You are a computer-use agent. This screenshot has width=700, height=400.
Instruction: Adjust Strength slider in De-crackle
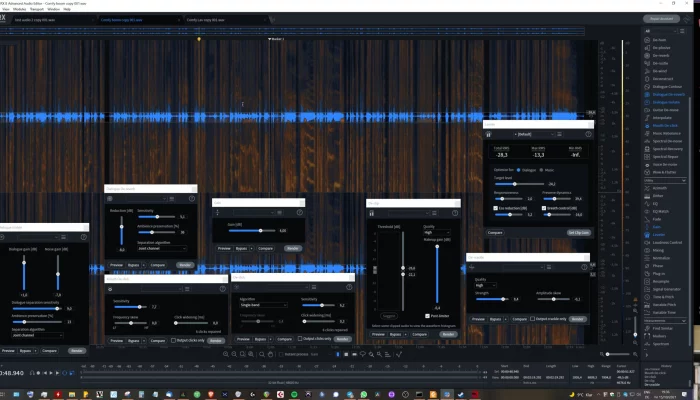tap(492, 299)
